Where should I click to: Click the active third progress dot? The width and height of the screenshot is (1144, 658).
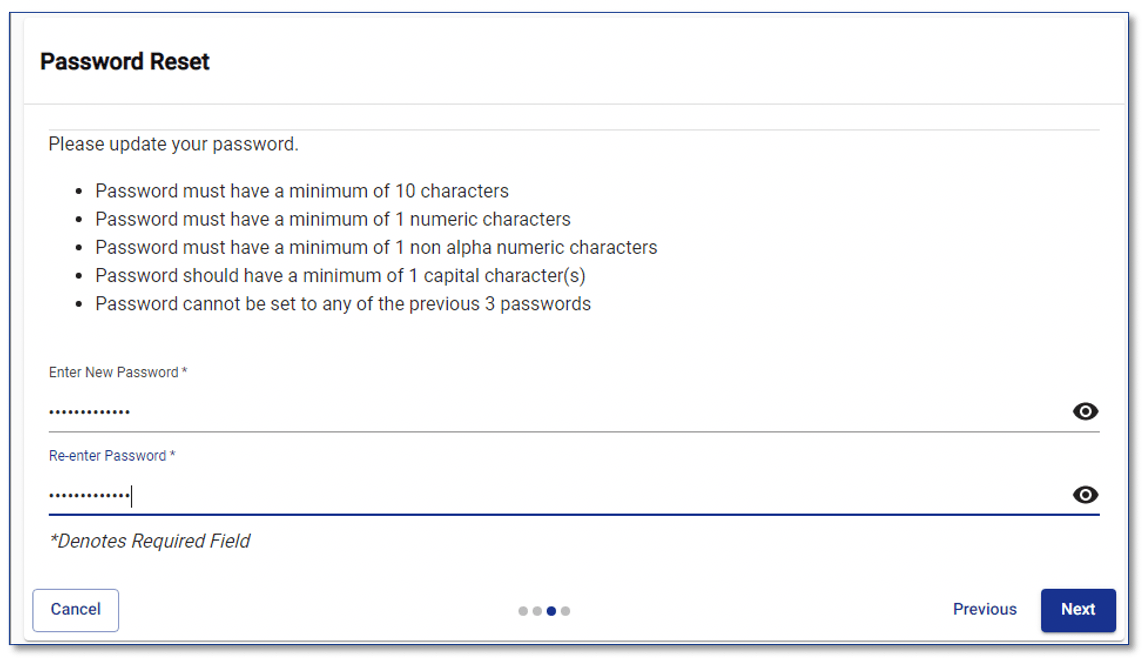551,610
